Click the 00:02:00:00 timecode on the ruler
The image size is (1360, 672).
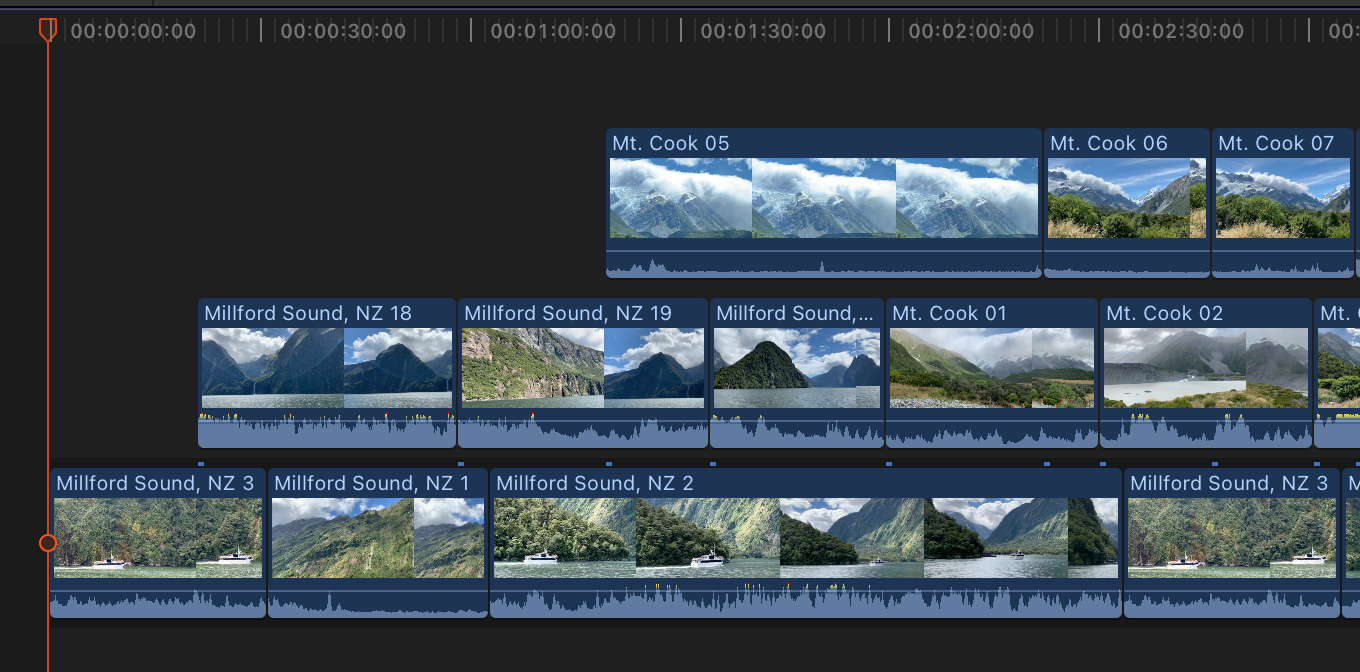click(x=970, y=31)
